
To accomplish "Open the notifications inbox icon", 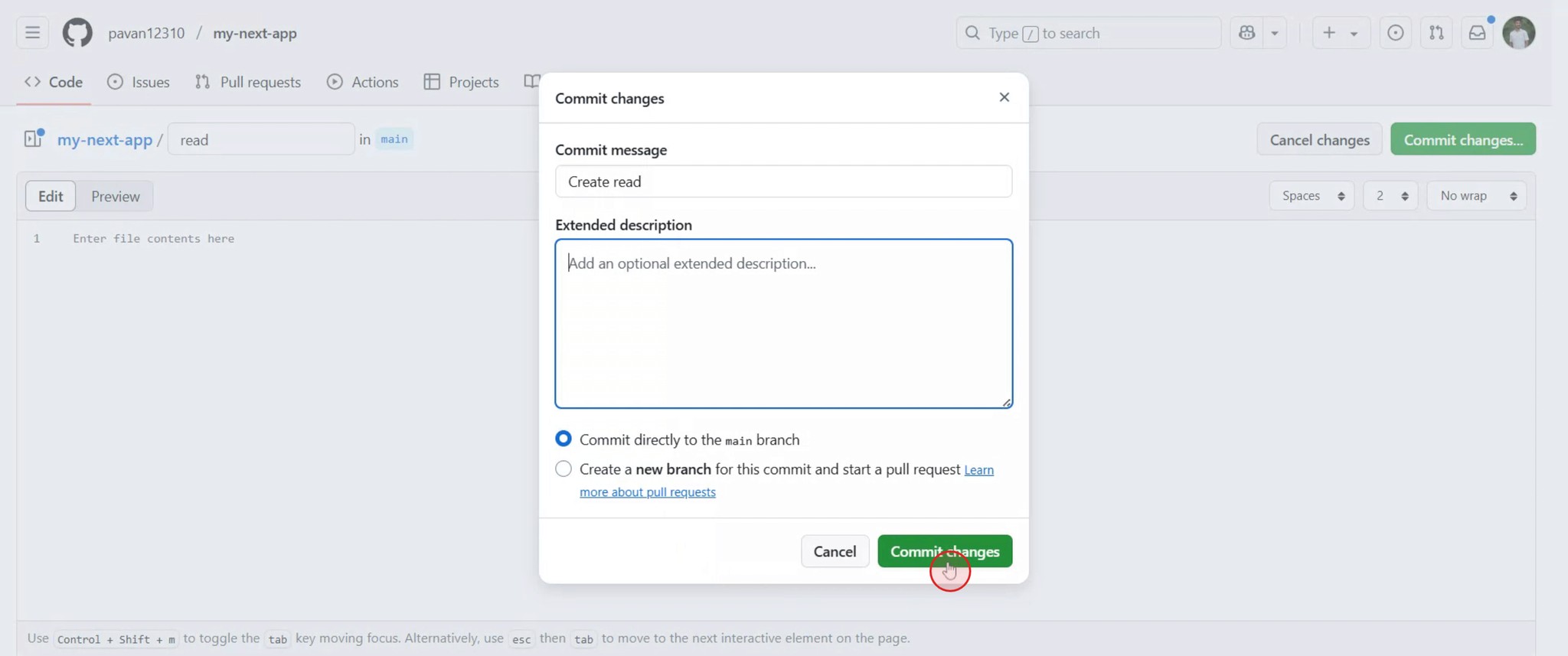I will point(1478,33).
